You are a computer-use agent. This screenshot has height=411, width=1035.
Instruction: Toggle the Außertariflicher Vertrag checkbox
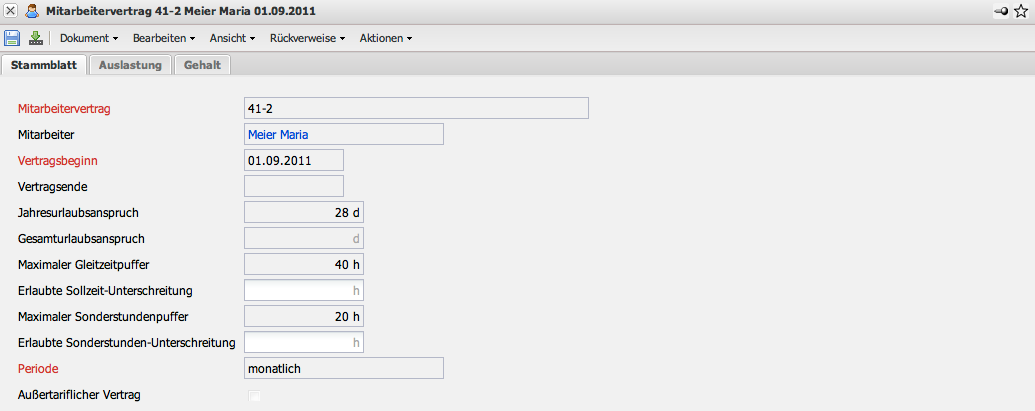[x=254, y=396]
